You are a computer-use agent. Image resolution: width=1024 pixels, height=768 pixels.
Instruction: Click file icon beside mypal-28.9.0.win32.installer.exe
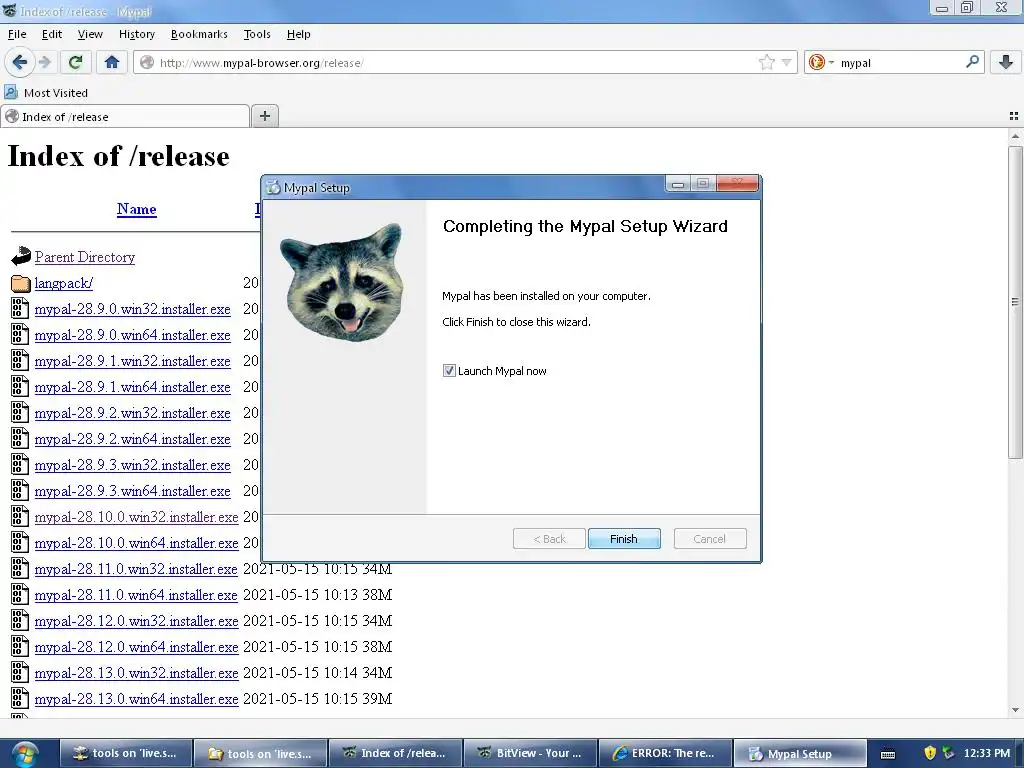click(x=20, y=308)
